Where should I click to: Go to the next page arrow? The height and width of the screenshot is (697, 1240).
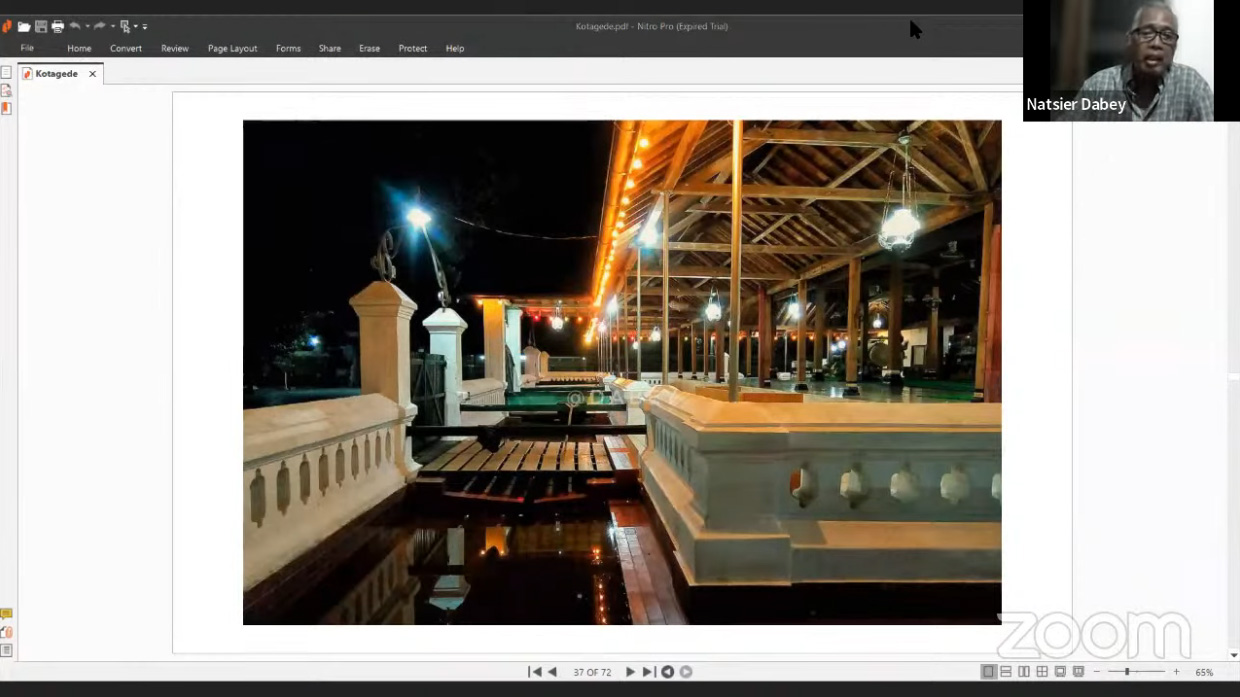[630, 672]
